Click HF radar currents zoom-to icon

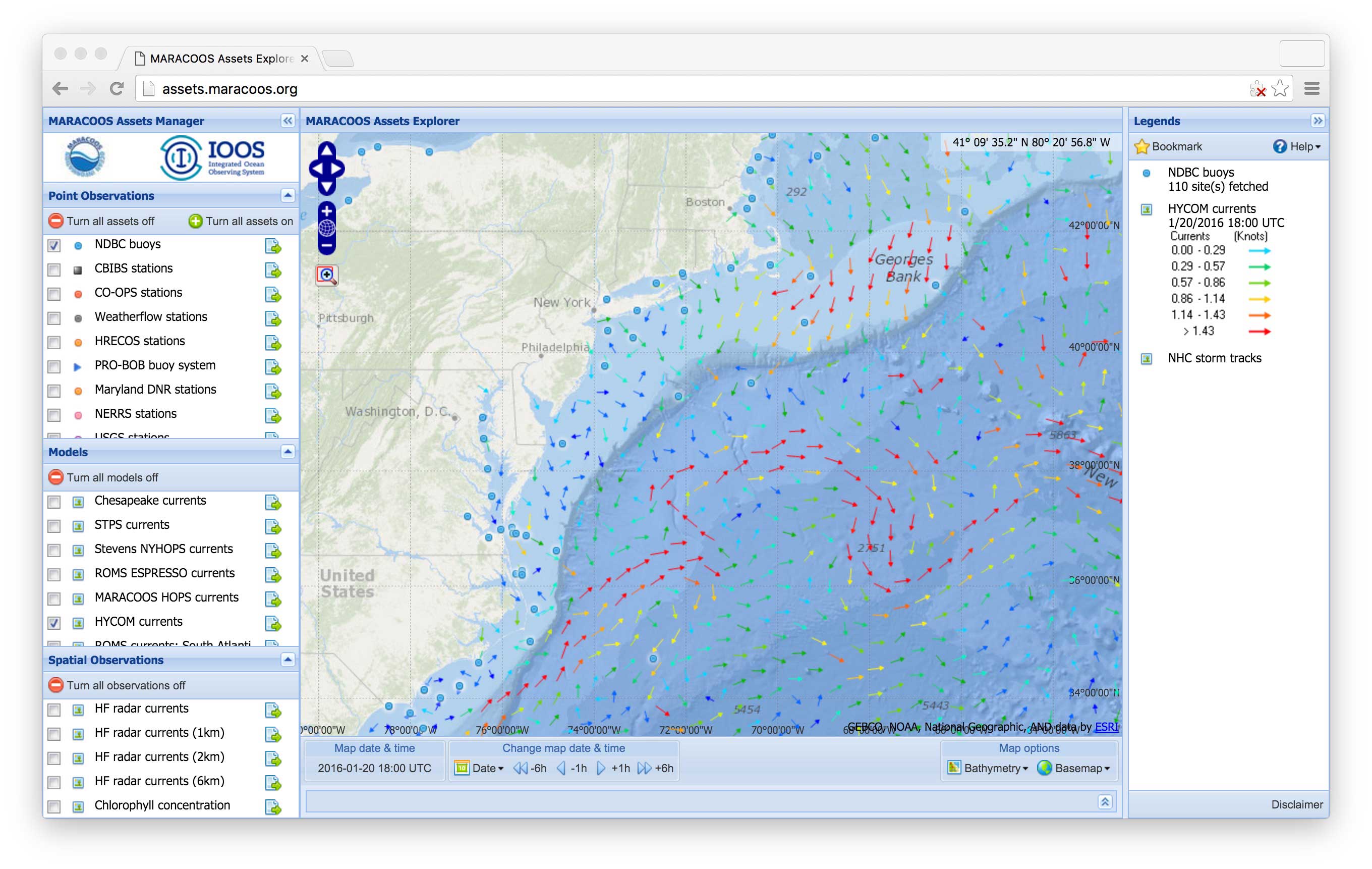pos(273,711)
